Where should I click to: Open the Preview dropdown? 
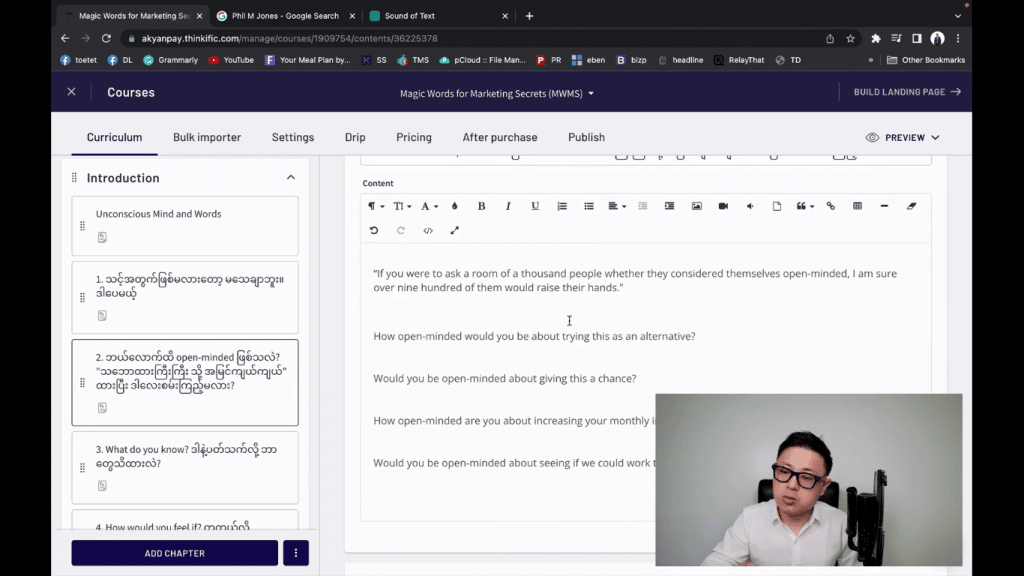[x=903, y=138]
